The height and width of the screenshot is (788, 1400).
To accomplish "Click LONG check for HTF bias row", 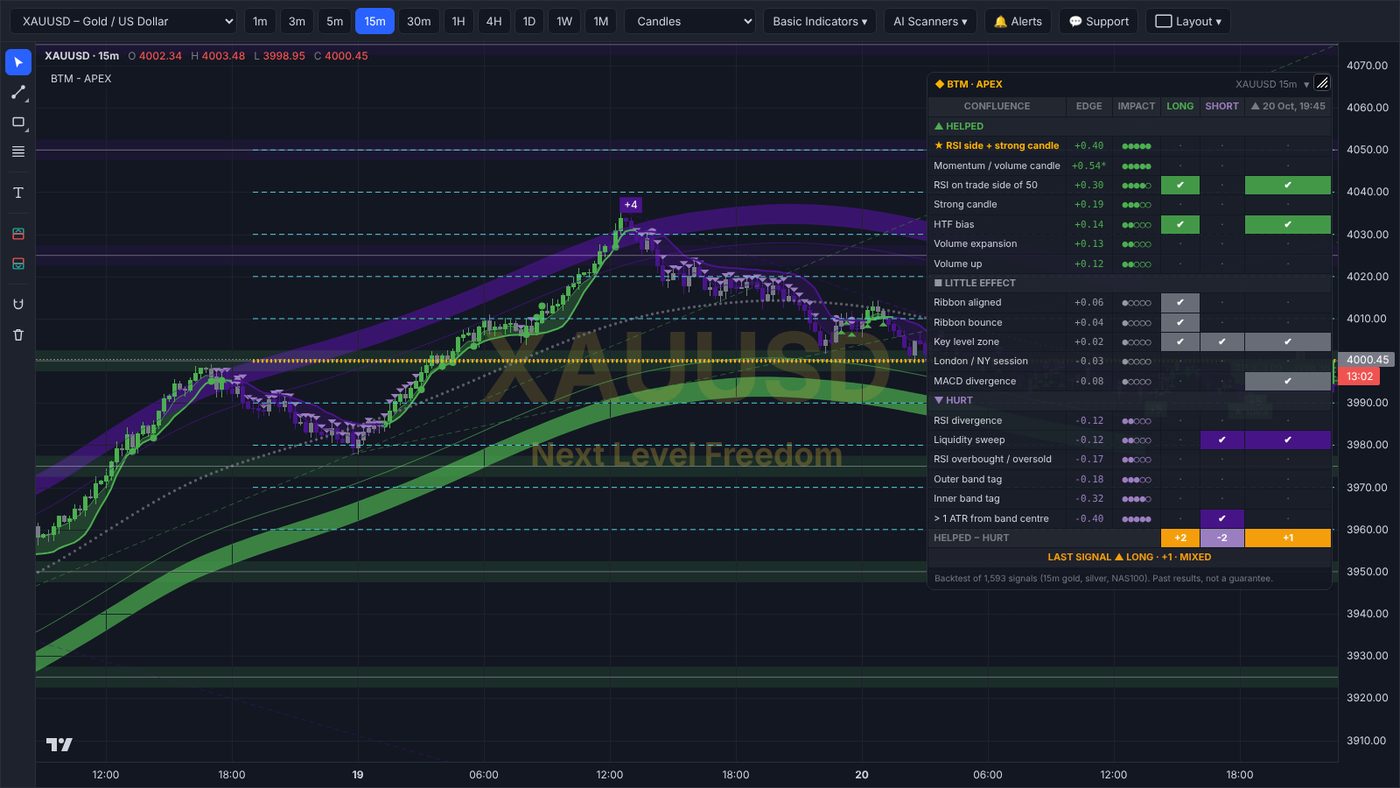I will tap(1180, 224).
